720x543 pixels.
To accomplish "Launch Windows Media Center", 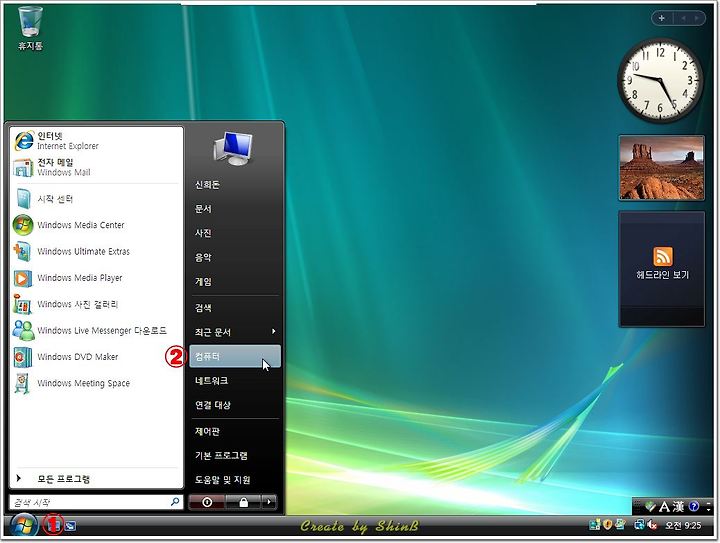I will pos(94,225).
